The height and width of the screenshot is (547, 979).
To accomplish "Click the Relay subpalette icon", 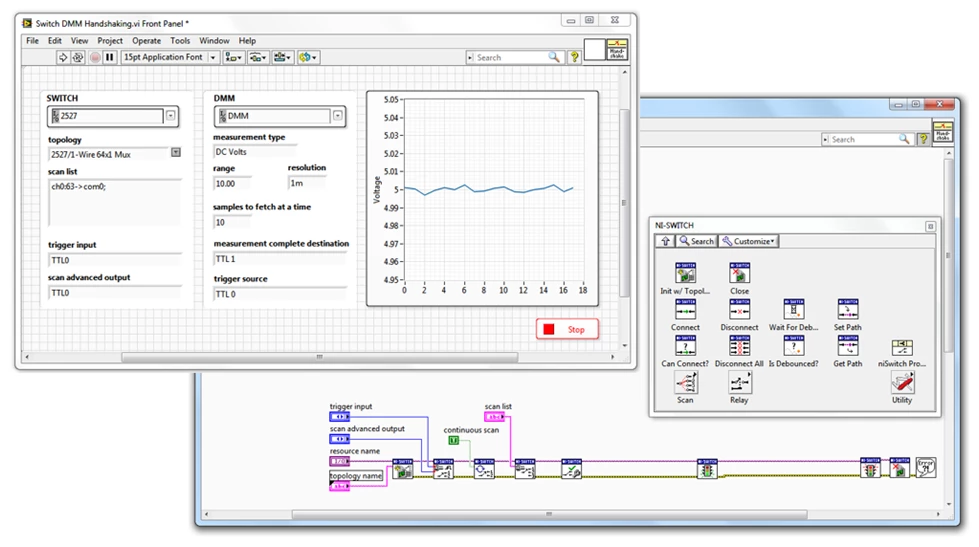I will tap(739, 383).
